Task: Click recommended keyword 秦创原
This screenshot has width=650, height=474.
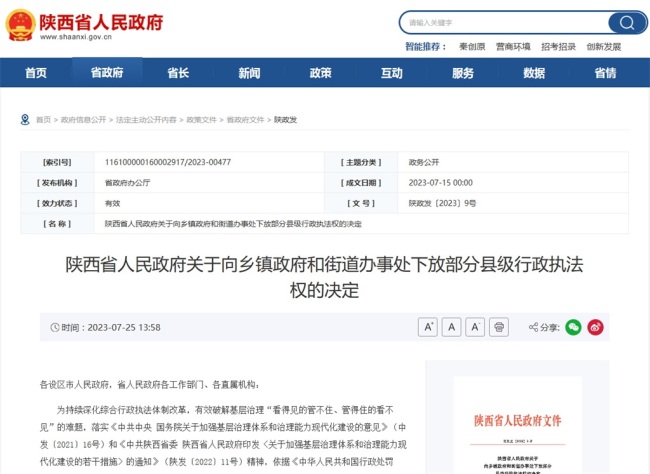Action: pyautogui.click(x=472, y=47)
